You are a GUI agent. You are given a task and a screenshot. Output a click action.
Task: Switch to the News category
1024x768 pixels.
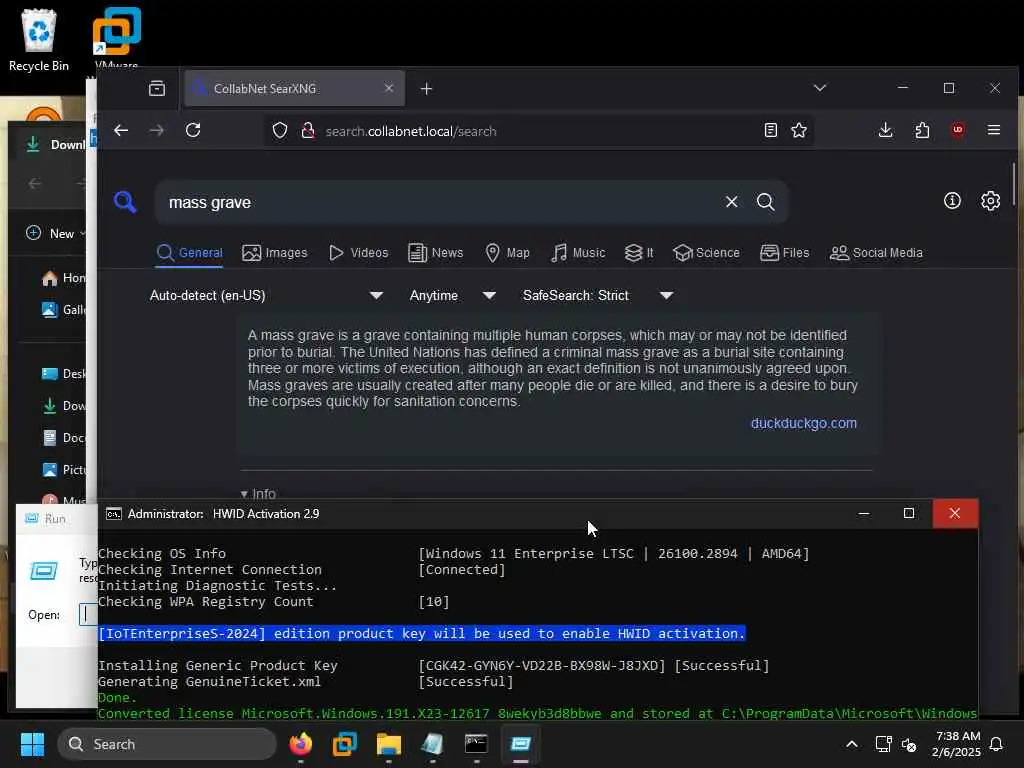click(436, 253)
